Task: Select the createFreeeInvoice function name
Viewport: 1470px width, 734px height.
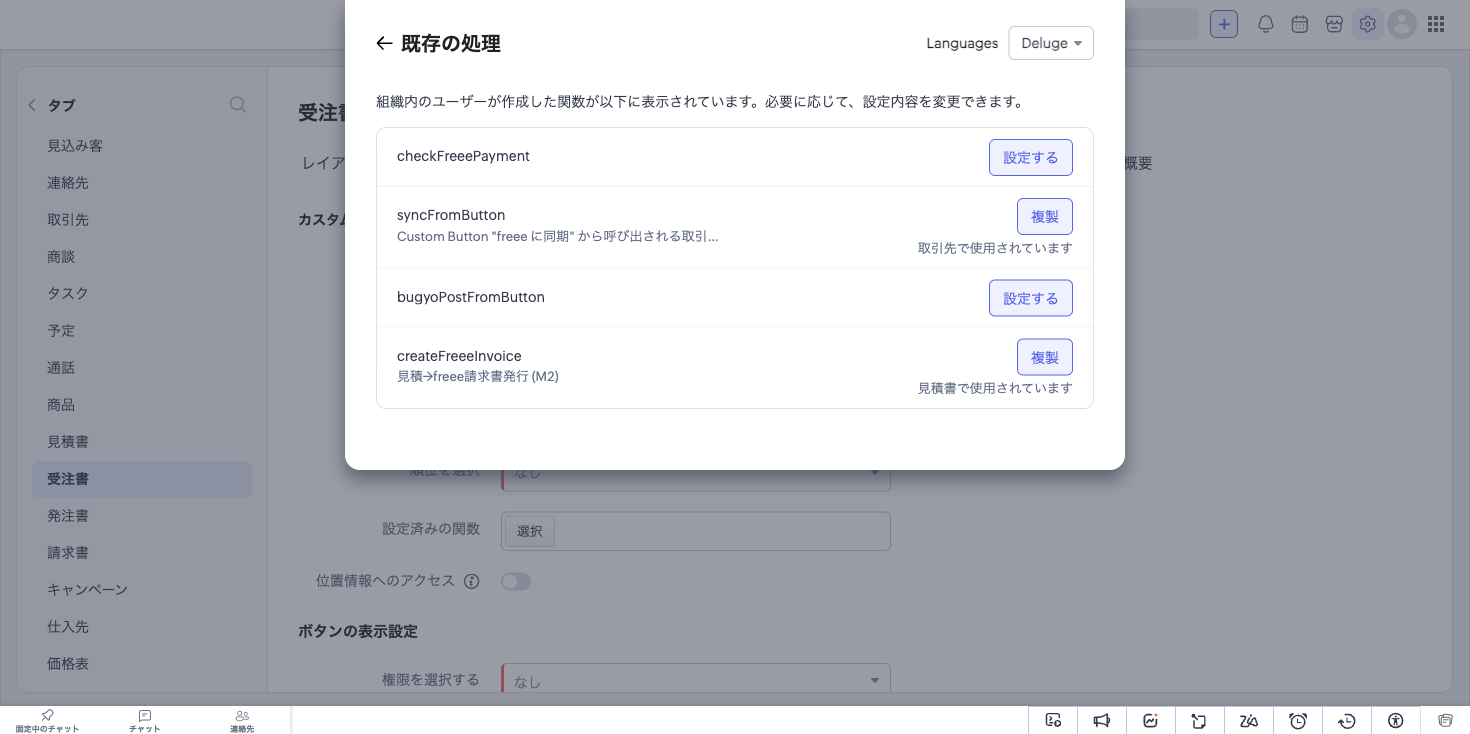Action: [x=459, y=356]
